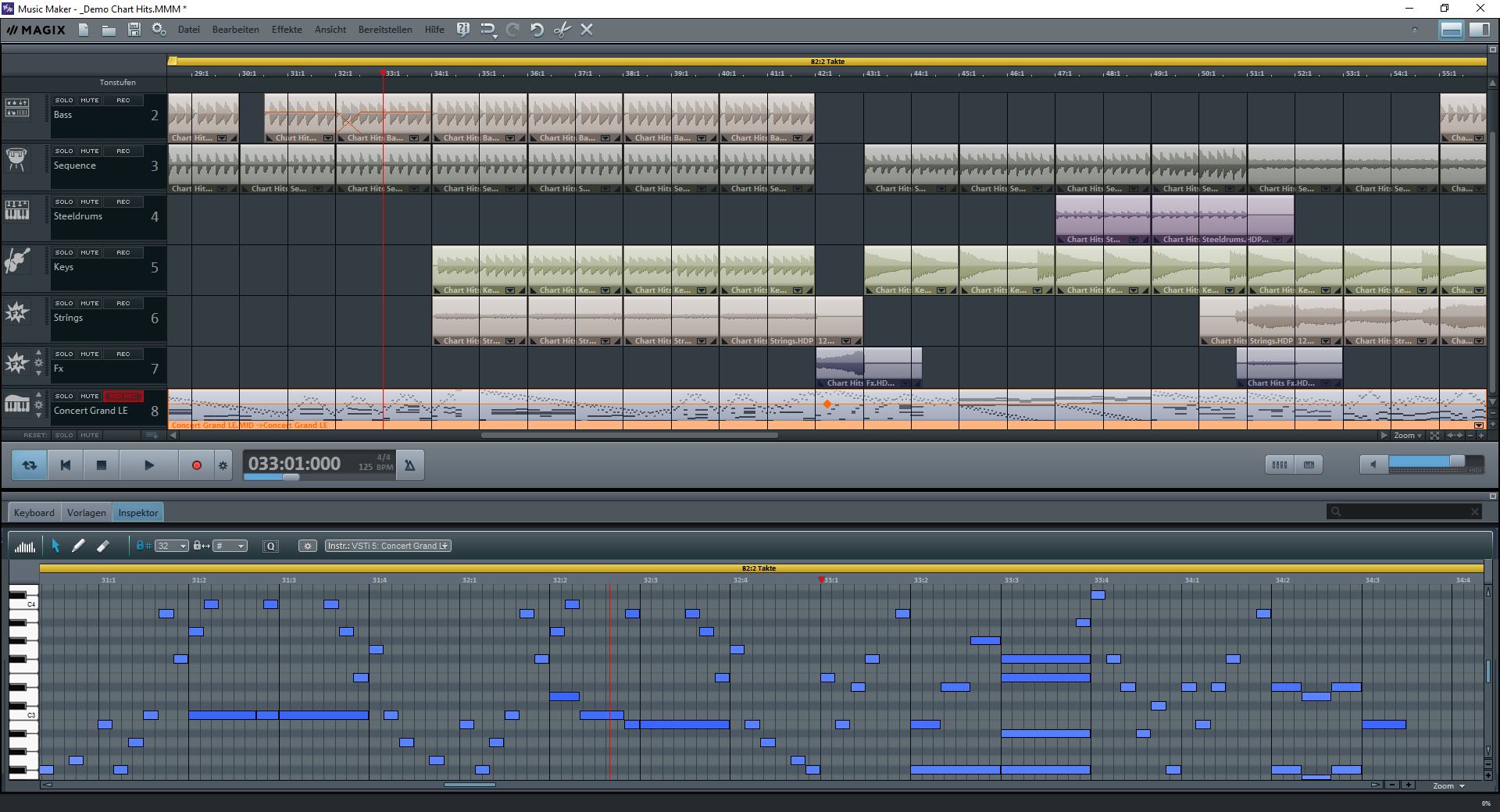Open Concert Grand LE MIDI object menu arrow
The image size is (1500, 812).
pos(1479,426)
